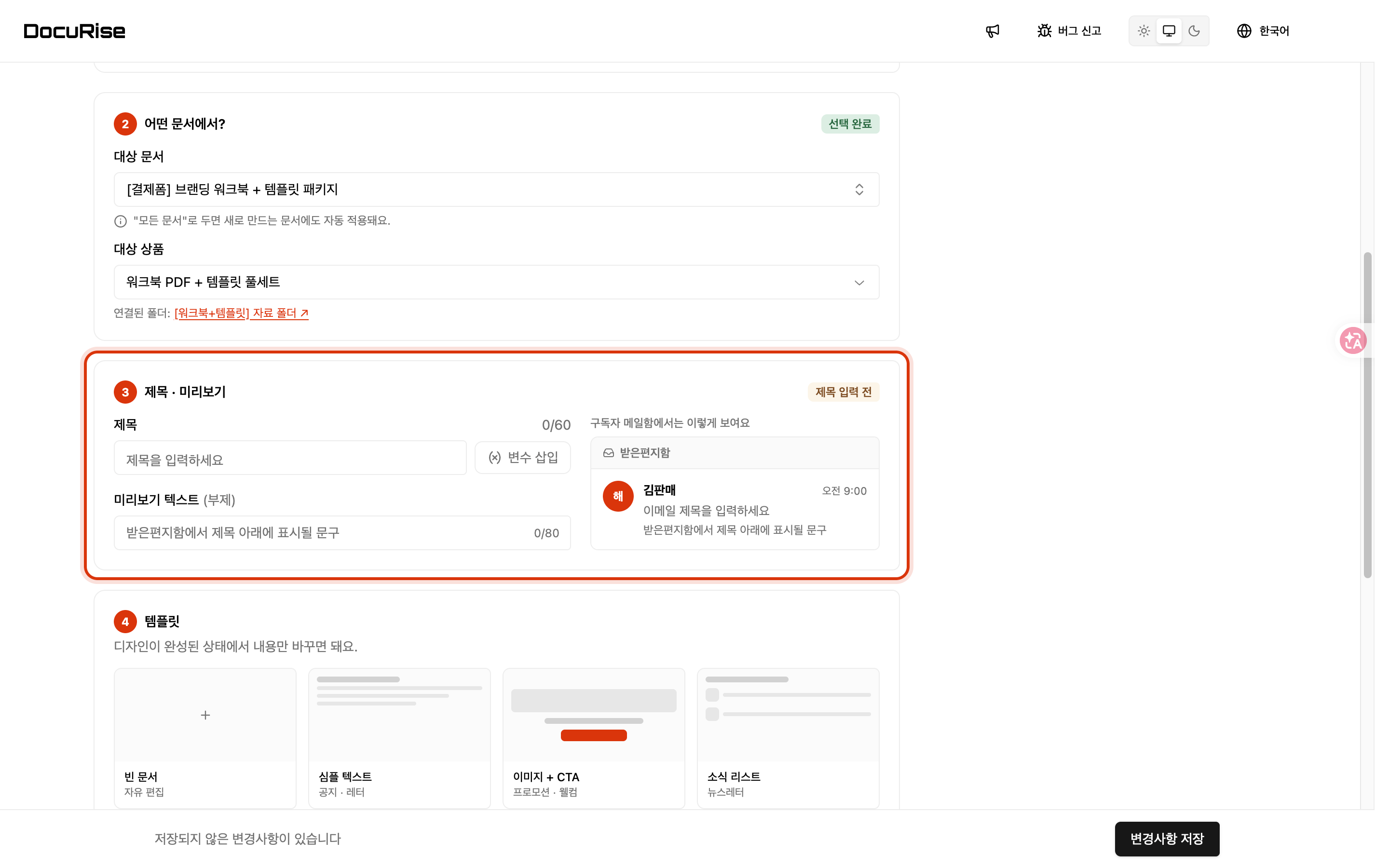Screen dimensions: 1389x868
Task: Switch to light theme sun icon
Action: (x=1144, y=31)
